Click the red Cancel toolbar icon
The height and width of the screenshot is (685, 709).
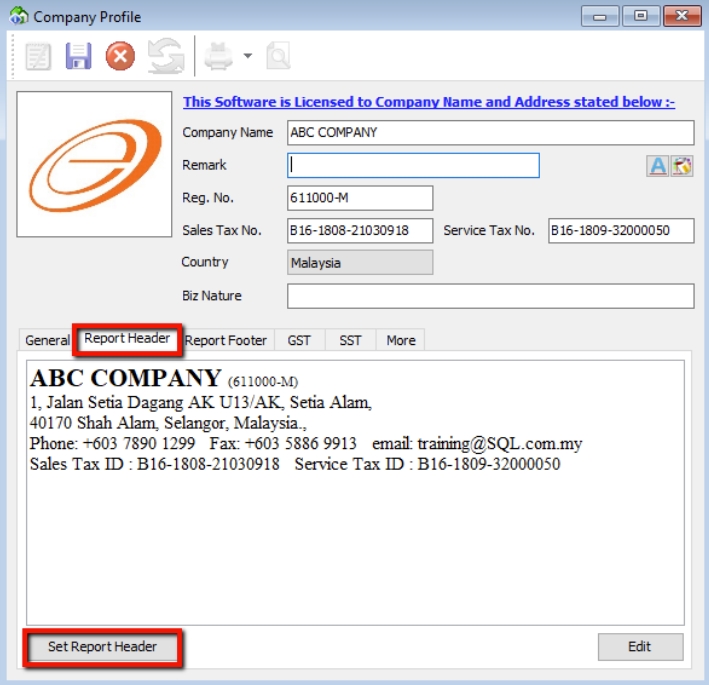point(120,56)
